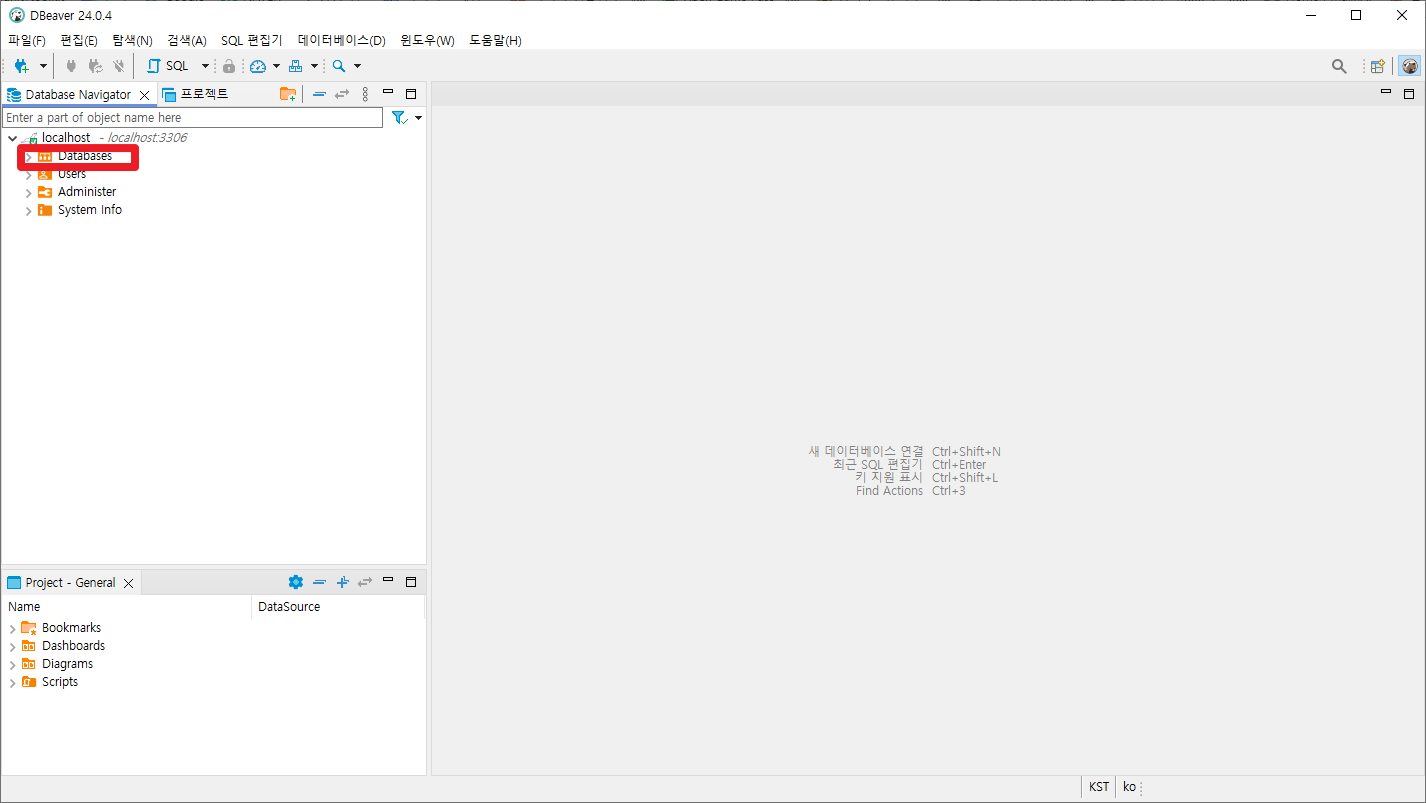Expand the Dashboards folder
Image resolution: width=1426 pixels, height=803 pixels.
tap(12, 646)
